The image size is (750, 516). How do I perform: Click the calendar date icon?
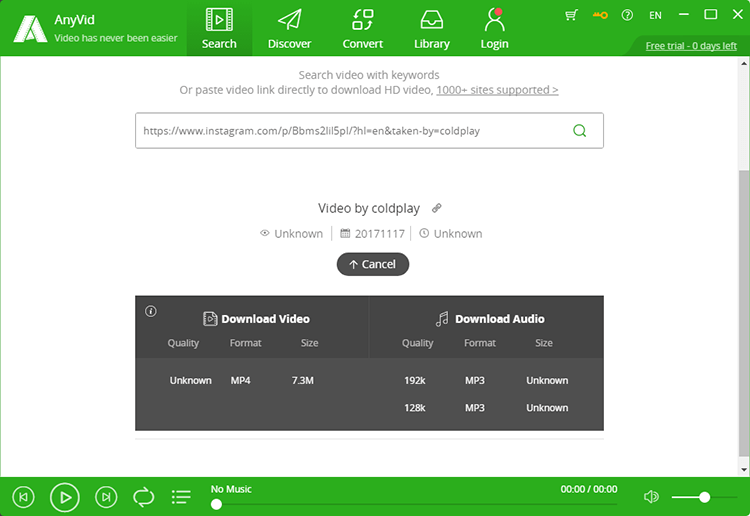click(345, 233)
